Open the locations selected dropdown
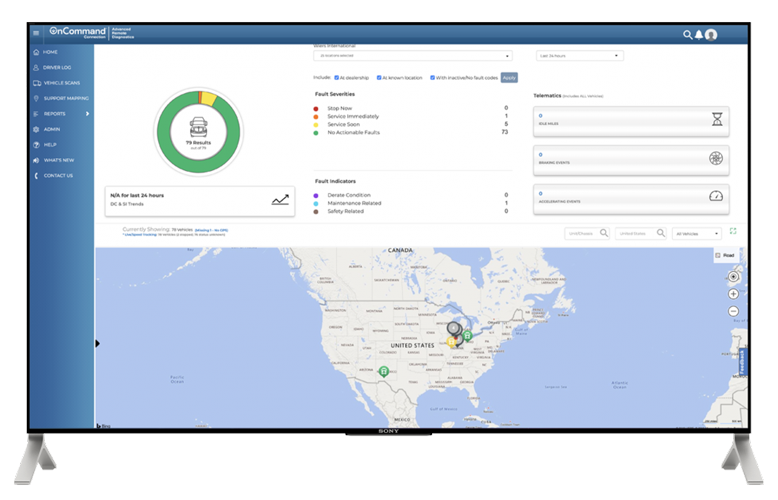The height and width of the screenshot is (500, 778). pos(413,56)
